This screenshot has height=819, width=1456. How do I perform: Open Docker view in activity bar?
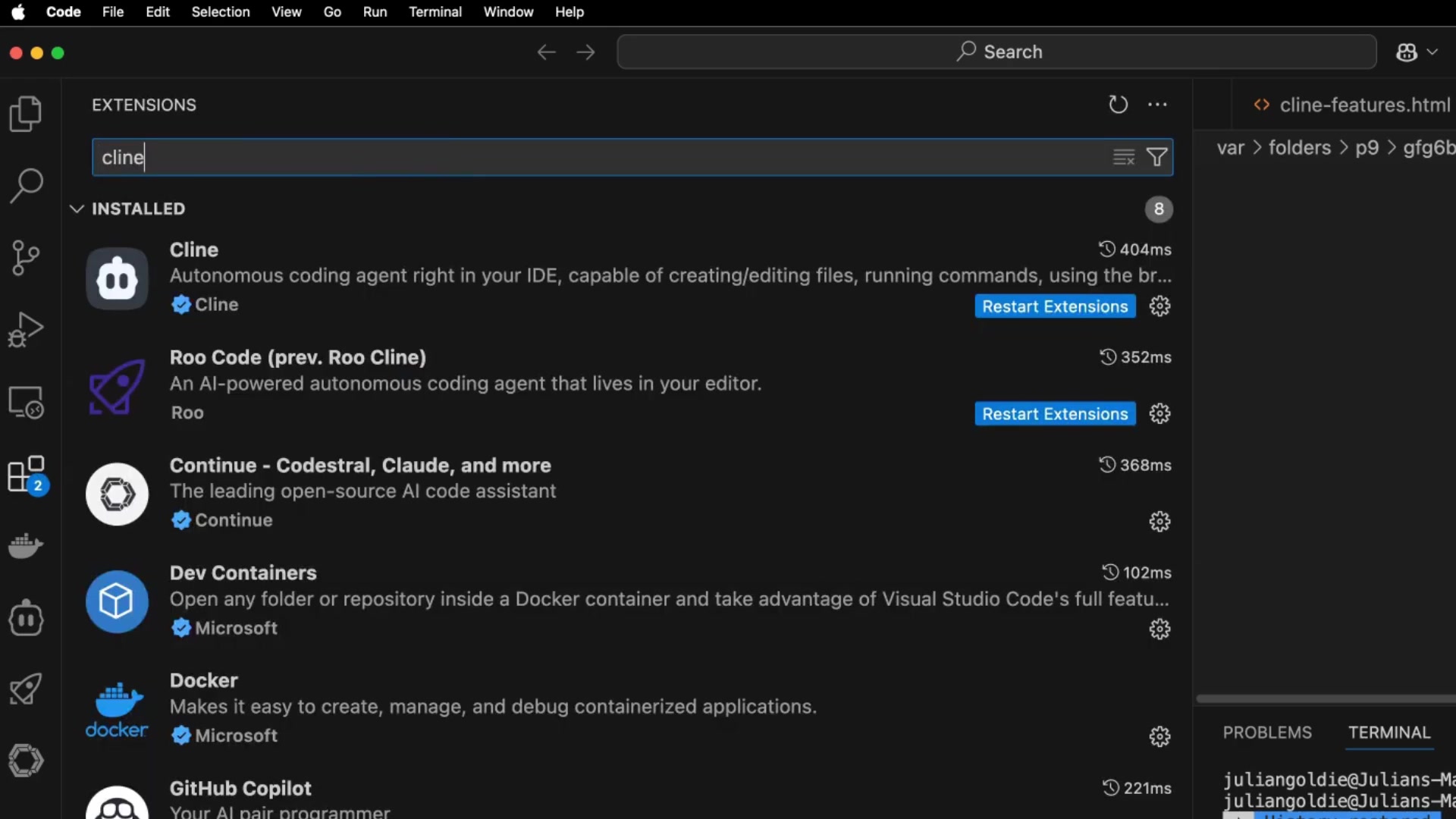click(27, 546)
